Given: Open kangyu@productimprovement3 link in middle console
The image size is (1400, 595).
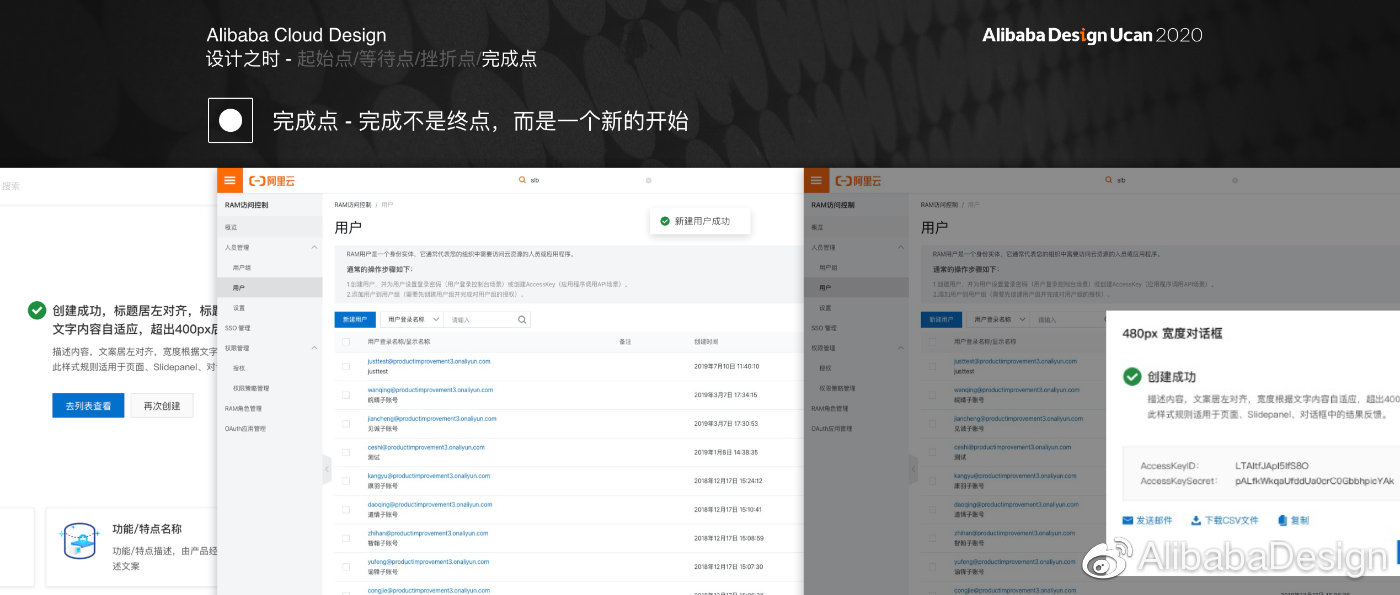Looking at the screenshot, I should (x=429, y=476).
